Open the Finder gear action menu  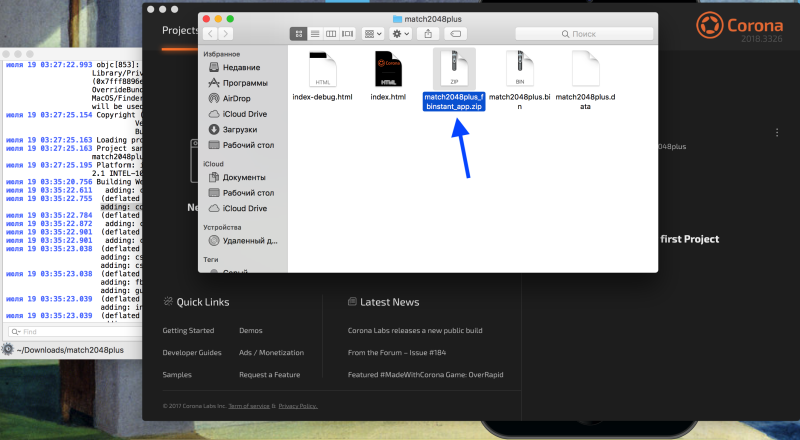[399, 34]
